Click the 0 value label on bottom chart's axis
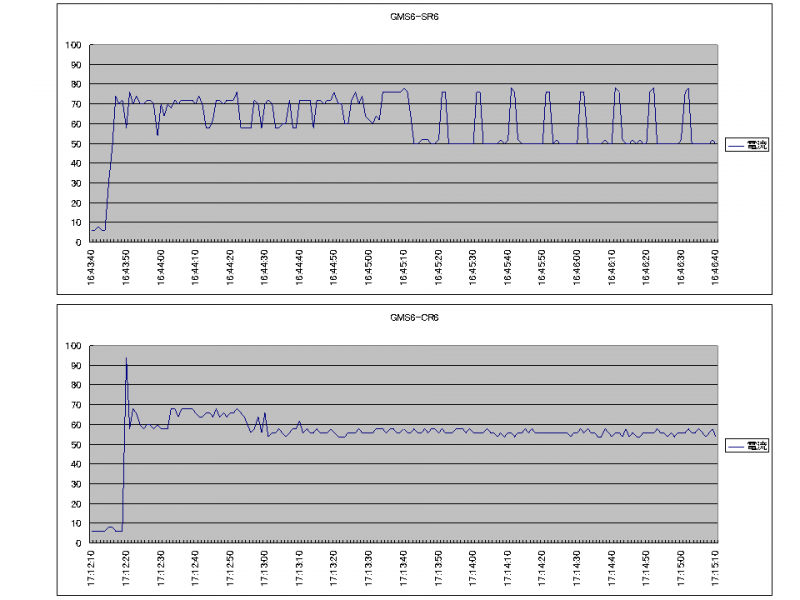Viewport: 800px width, 600px height. [80, 543]
